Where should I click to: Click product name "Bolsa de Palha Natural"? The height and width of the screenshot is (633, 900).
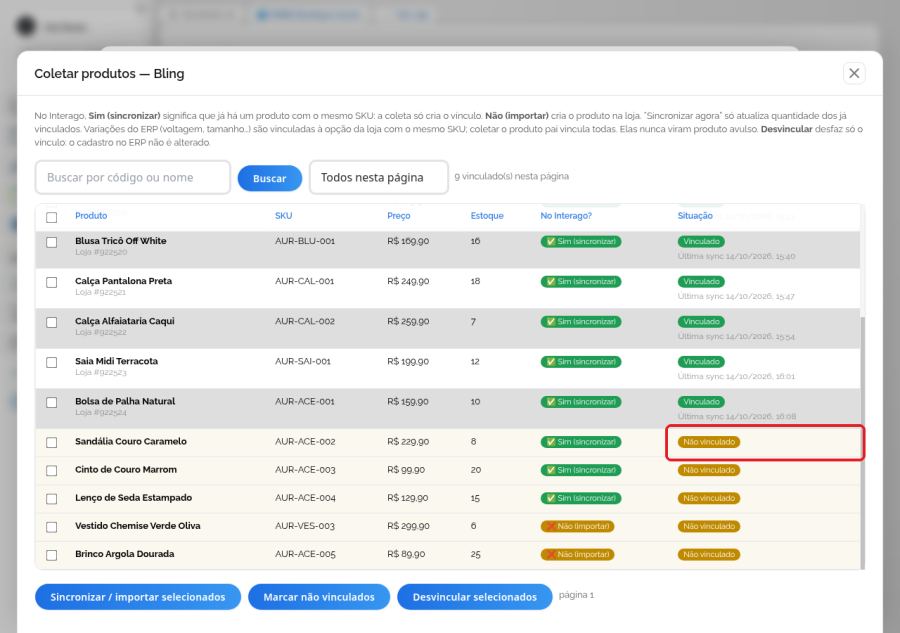tap(125, 401)
